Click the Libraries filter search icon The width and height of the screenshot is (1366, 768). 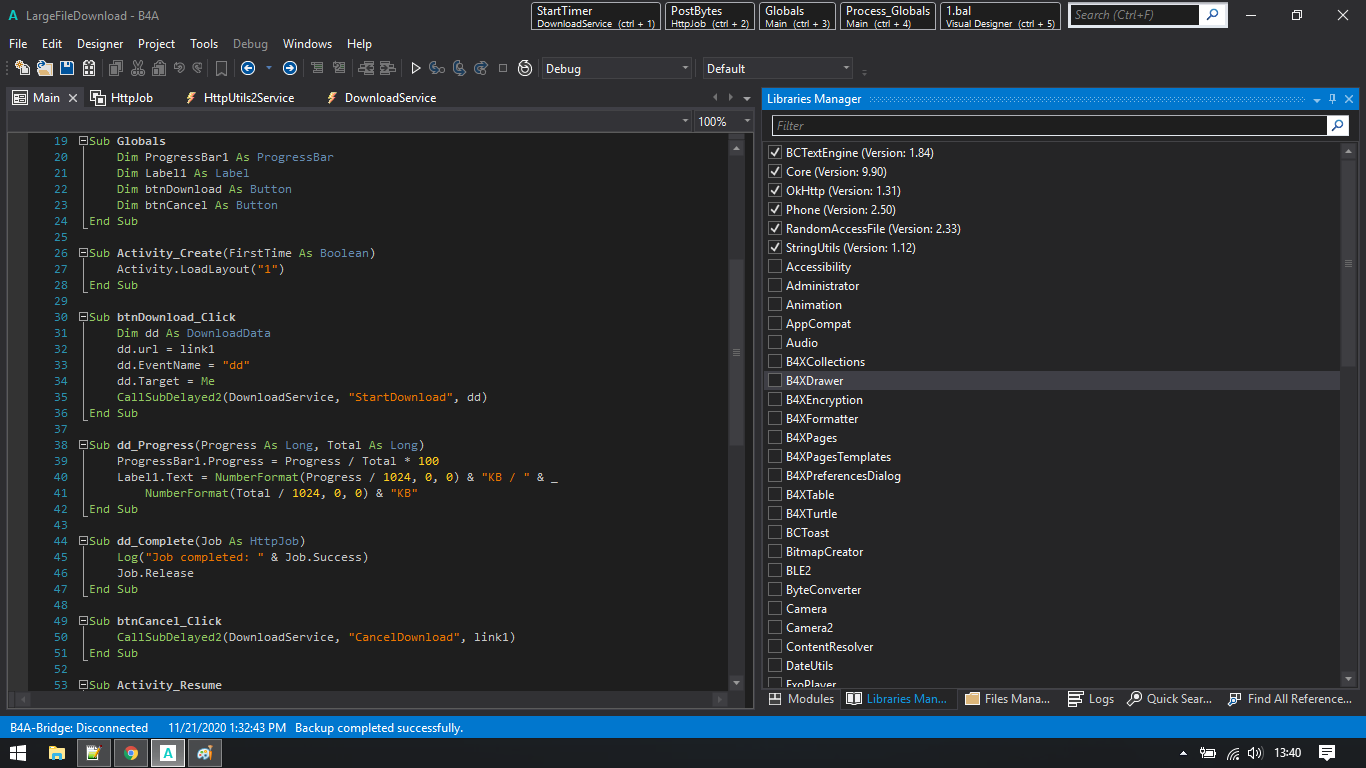(1338, 125)
